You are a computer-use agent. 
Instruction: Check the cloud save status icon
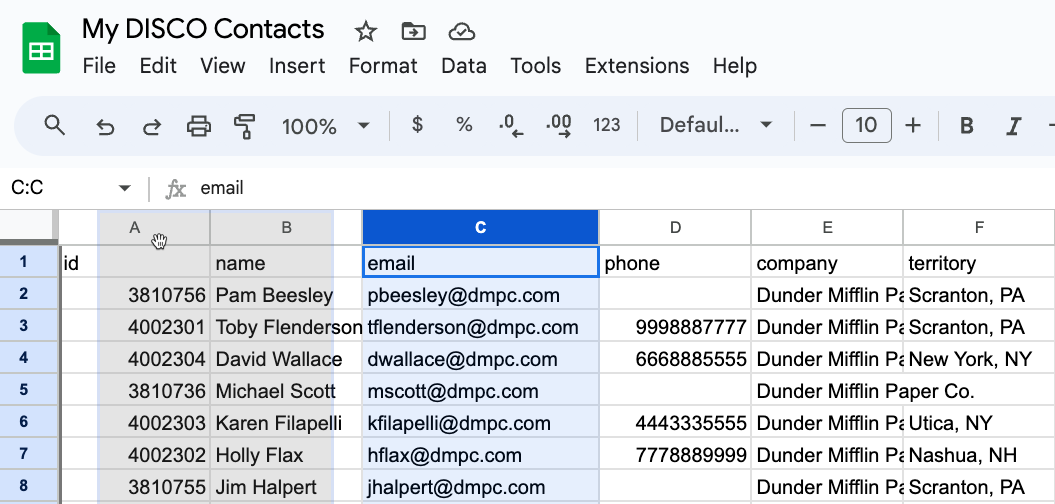point(461,32)
